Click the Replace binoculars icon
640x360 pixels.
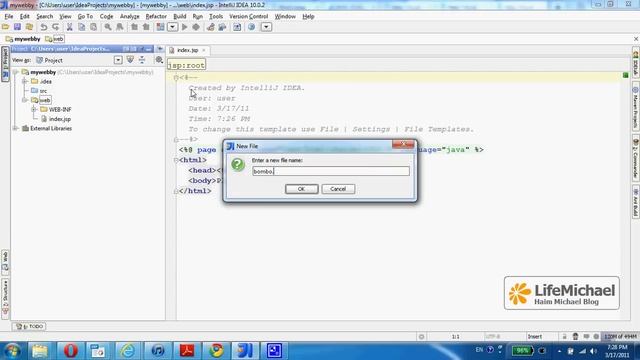tap(120, 27)
